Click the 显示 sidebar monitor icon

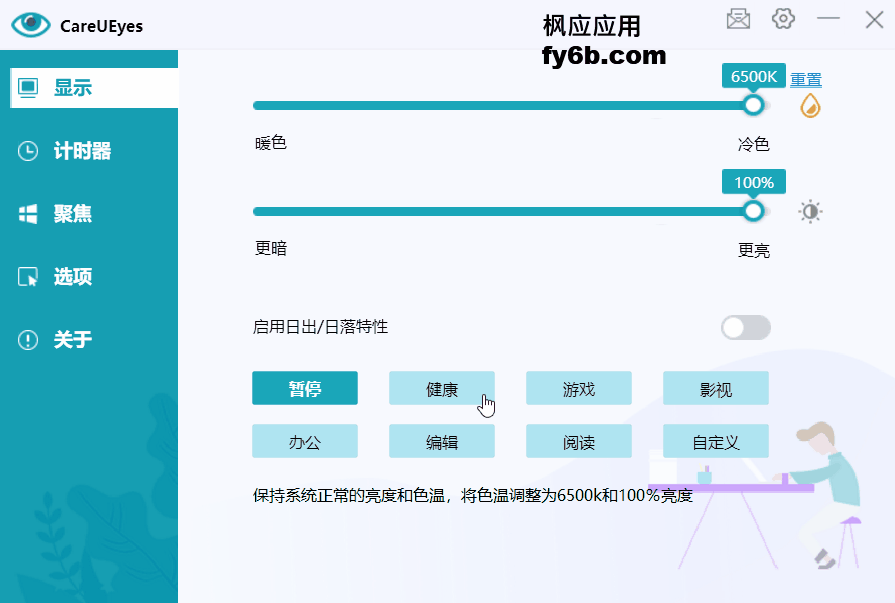click(x=28, y=88)
